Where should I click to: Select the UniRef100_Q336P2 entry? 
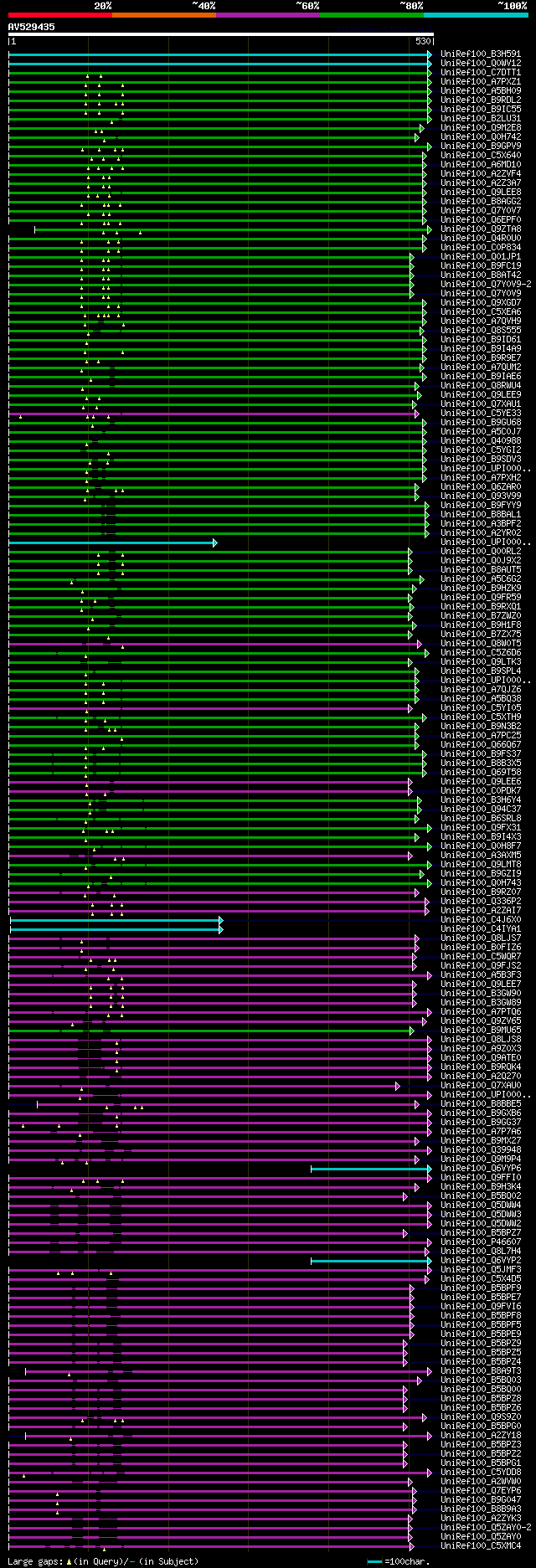coord(481,902)
